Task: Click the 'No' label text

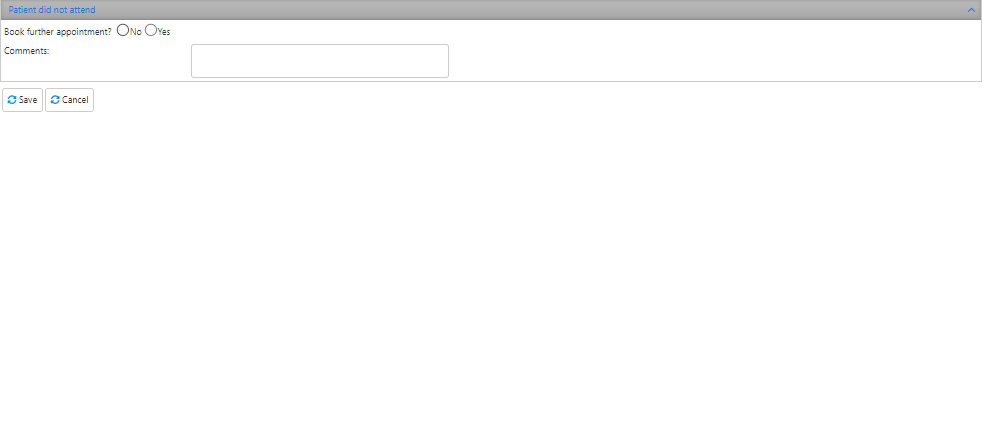Action: coord(136,32)
